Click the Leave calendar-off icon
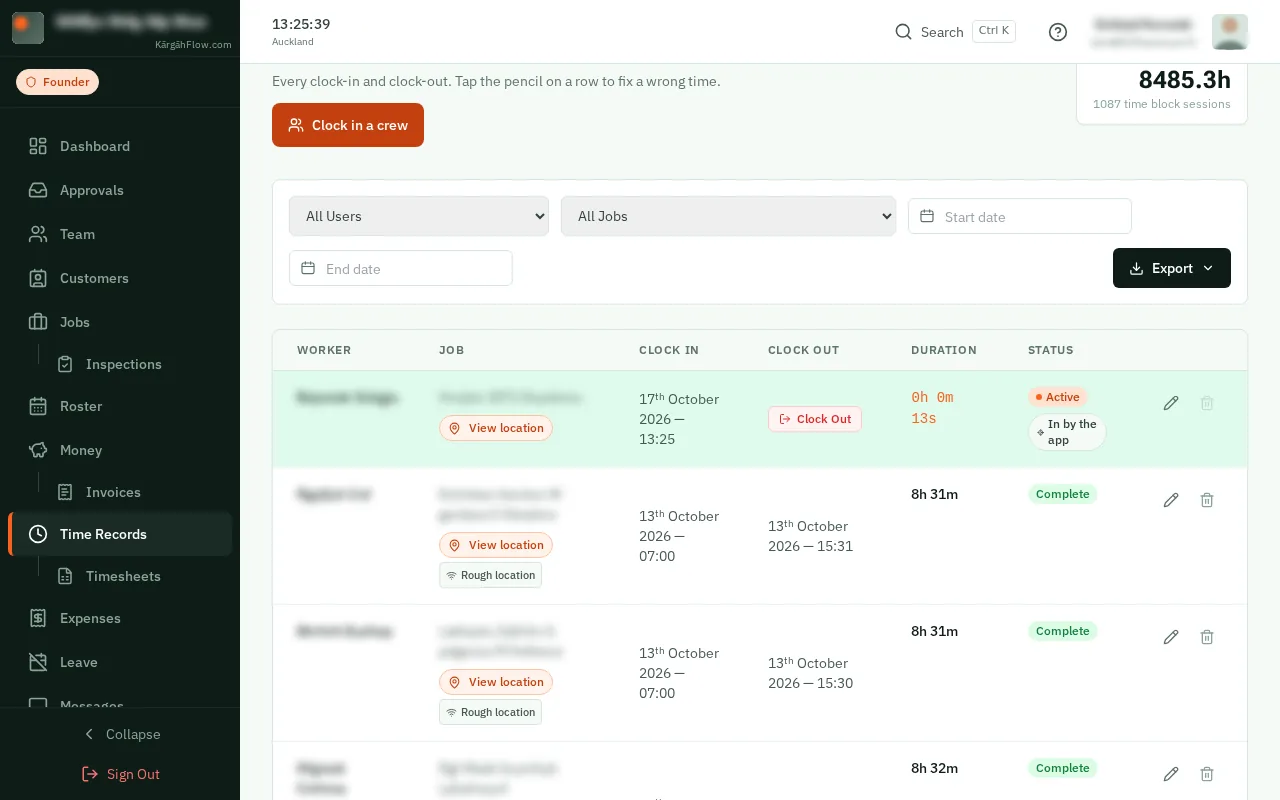Viewport: 1280px width, 800px height. (38, 662)
